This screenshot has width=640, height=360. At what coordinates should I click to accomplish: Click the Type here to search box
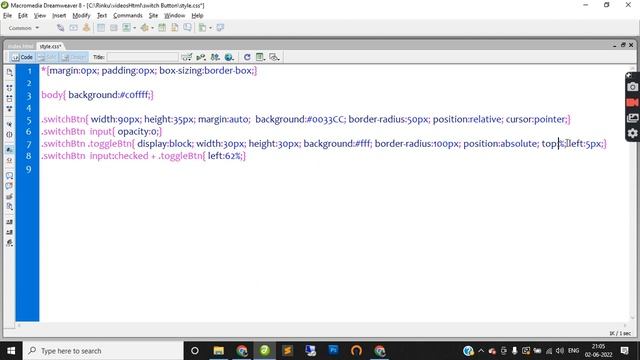(103, 351)
